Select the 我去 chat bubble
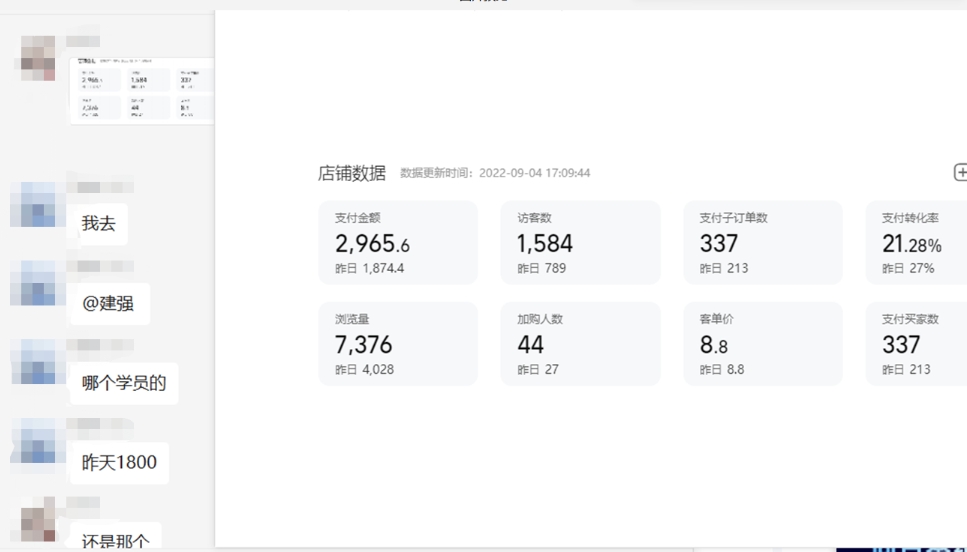This screenshot has width=967, height=552. pyautogui.click(x=98, y=224)
